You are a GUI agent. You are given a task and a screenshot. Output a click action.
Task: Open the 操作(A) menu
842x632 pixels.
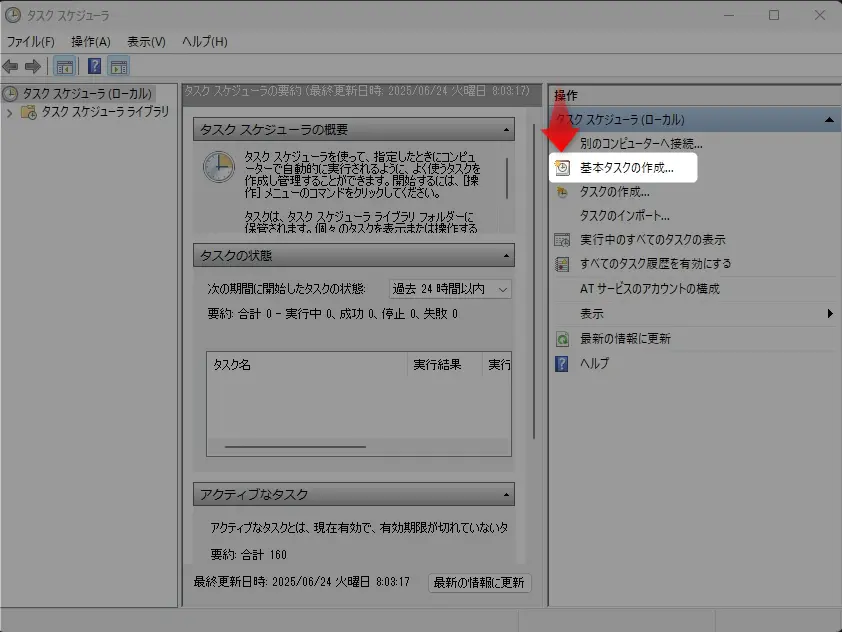pyautogui.click(x=91, y=41)
